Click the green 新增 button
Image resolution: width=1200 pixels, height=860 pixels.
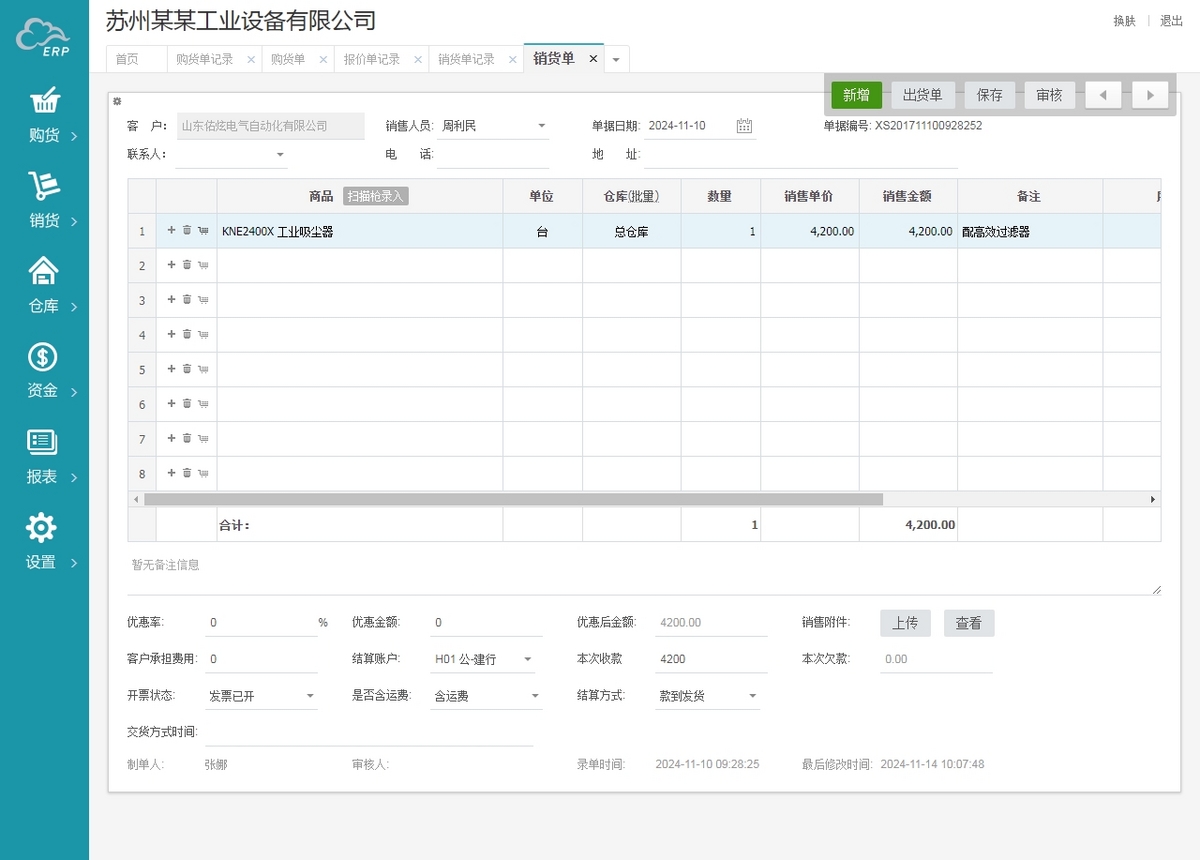[x=856, y=95]
